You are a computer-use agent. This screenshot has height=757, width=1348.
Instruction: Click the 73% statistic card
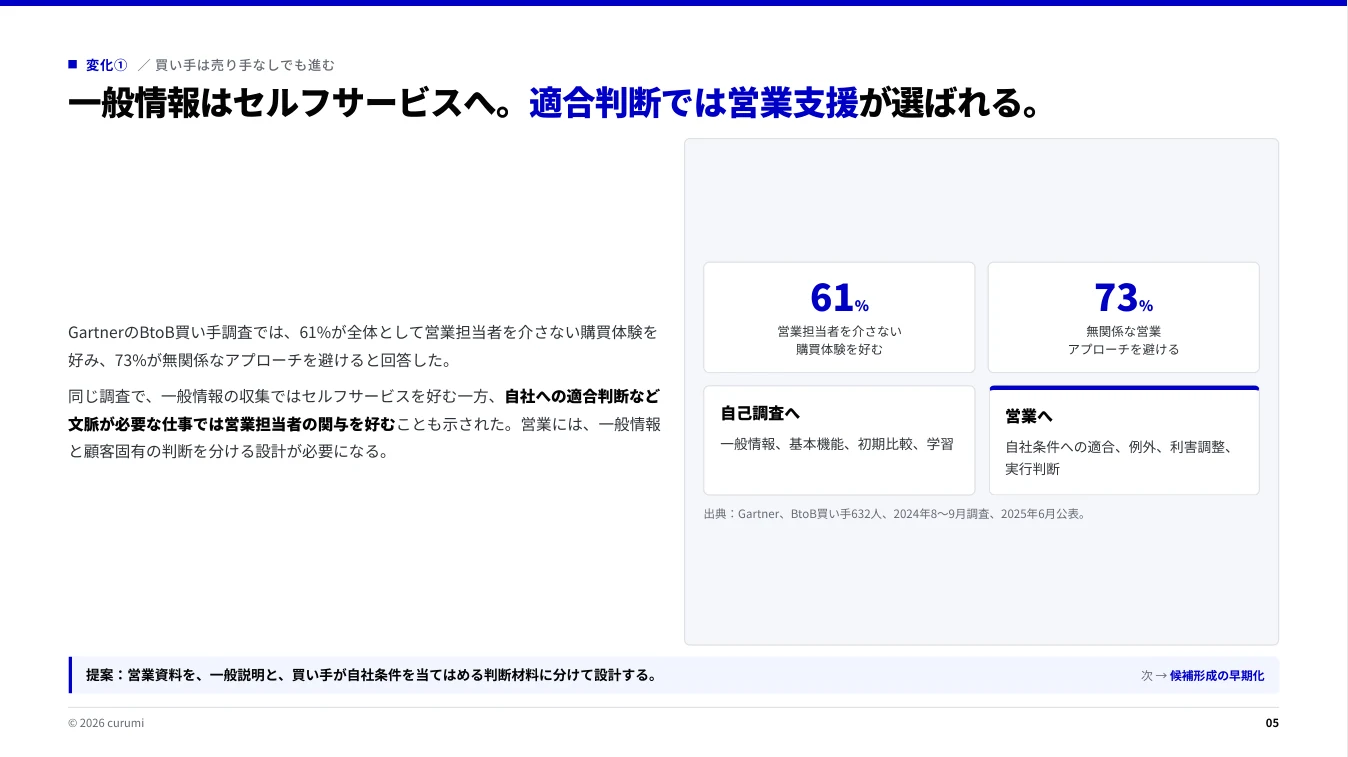tap(1123, 317)
